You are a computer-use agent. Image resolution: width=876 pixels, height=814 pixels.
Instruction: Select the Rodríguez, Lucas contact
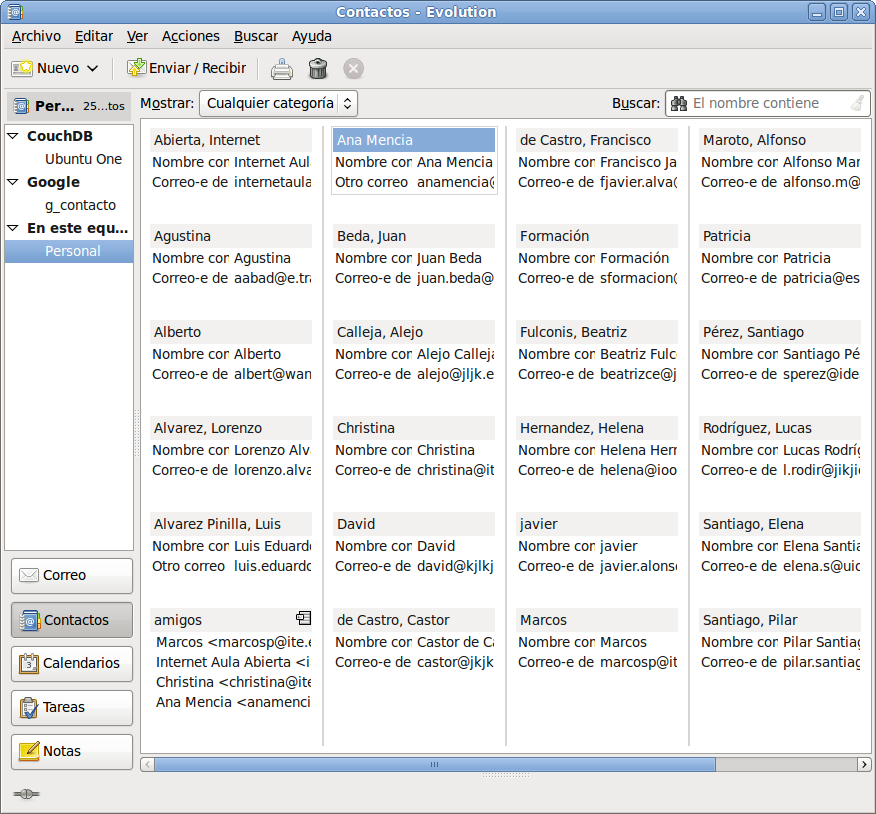click(780, 429)
